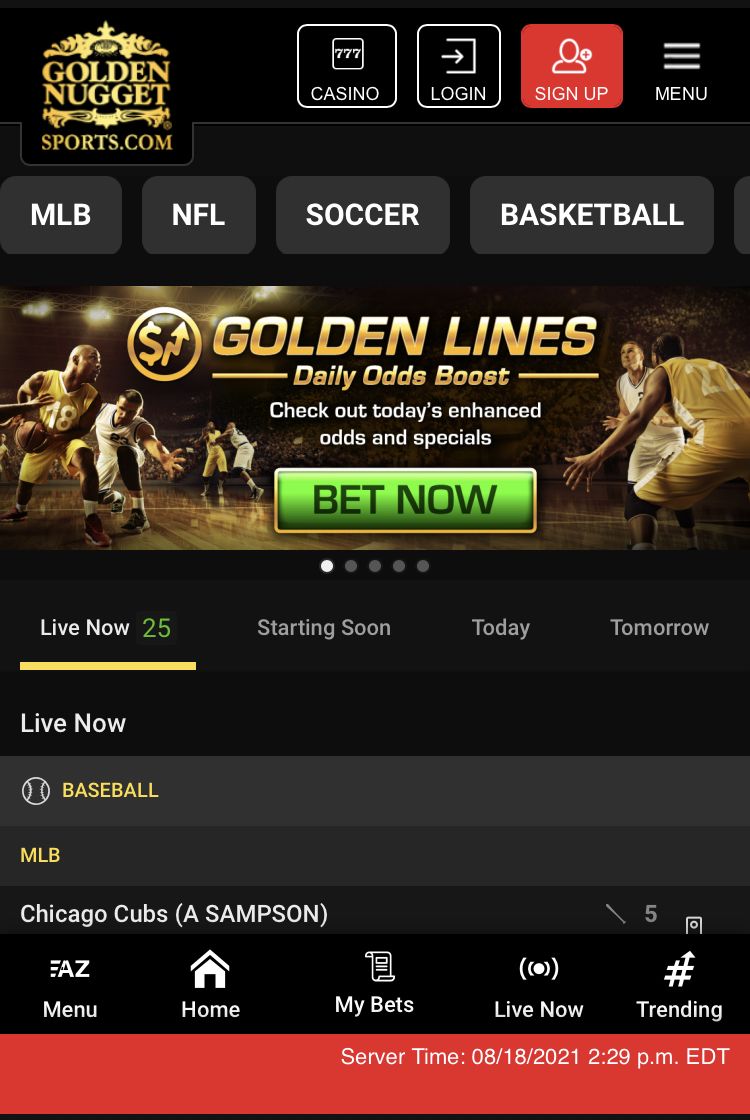This screenshot has width=750, height=1120.
Task: Switch to the Tomorrow tab
Action: point(659,627)
